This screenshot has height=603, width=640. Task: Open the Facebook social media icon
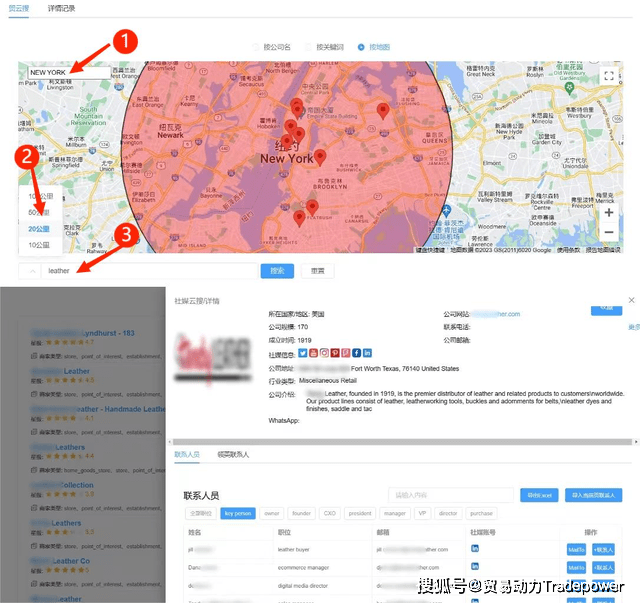coord(357,353)
